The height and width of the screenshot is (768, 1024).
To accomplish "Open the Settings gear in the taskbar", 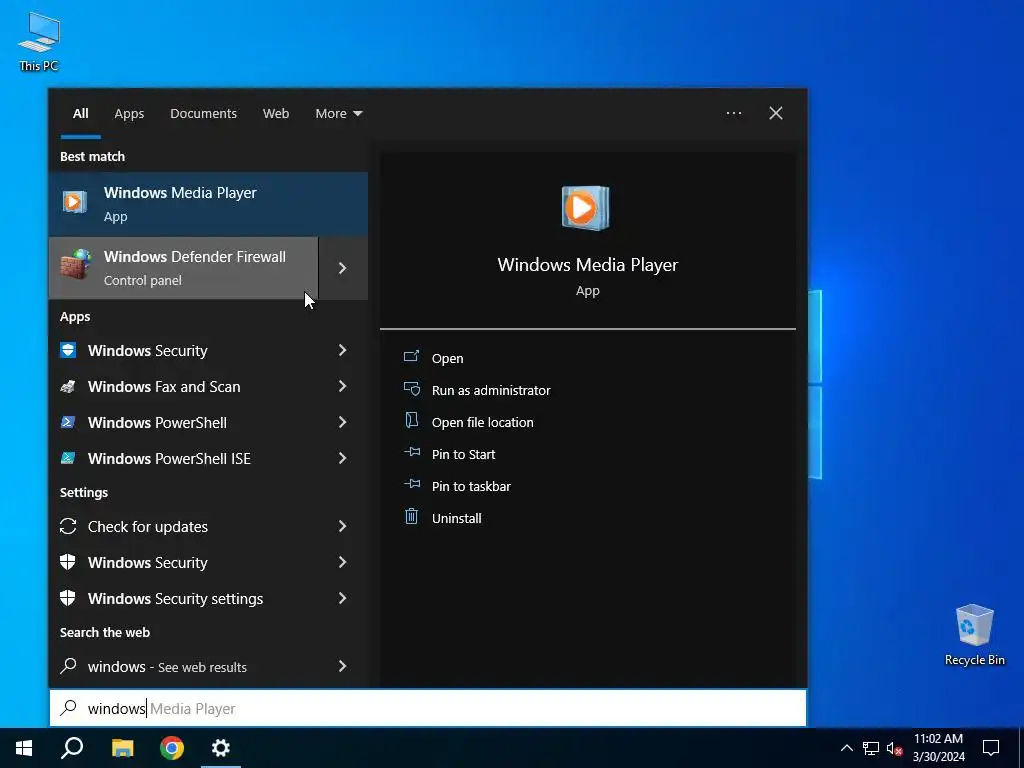I will click(x=221, y=748).
